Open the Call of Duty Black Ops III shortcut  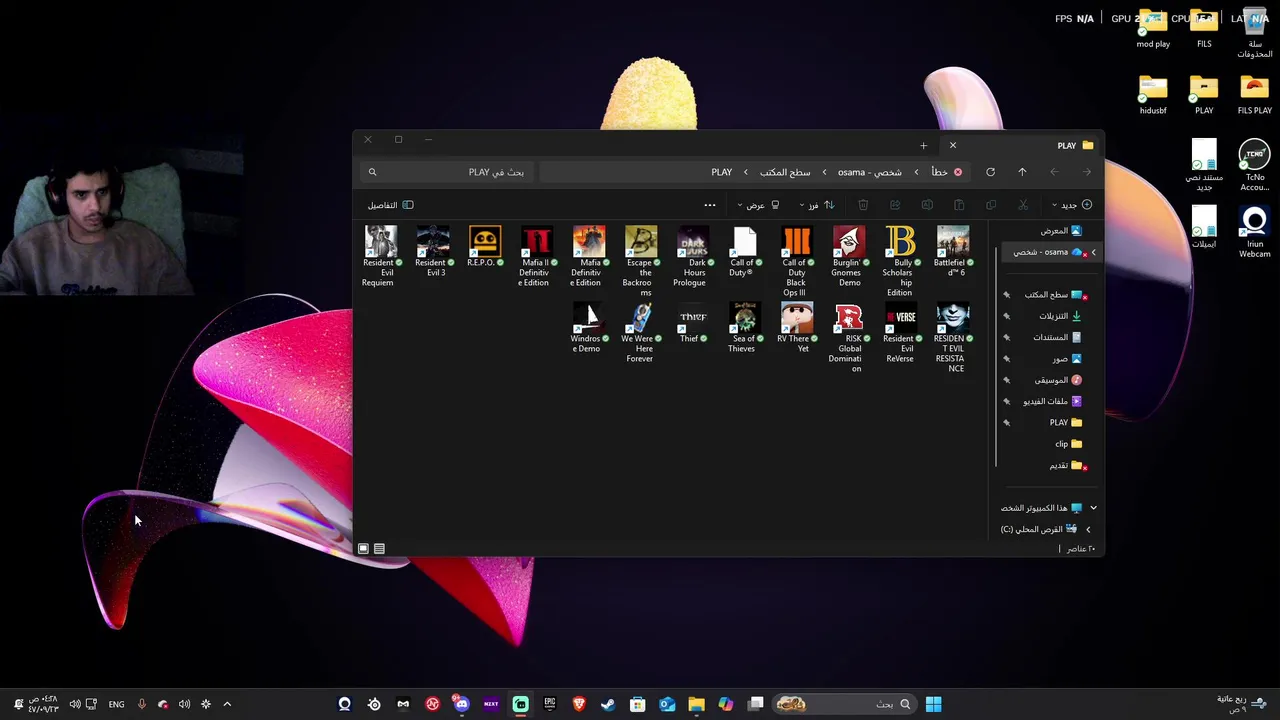(797, 262)
